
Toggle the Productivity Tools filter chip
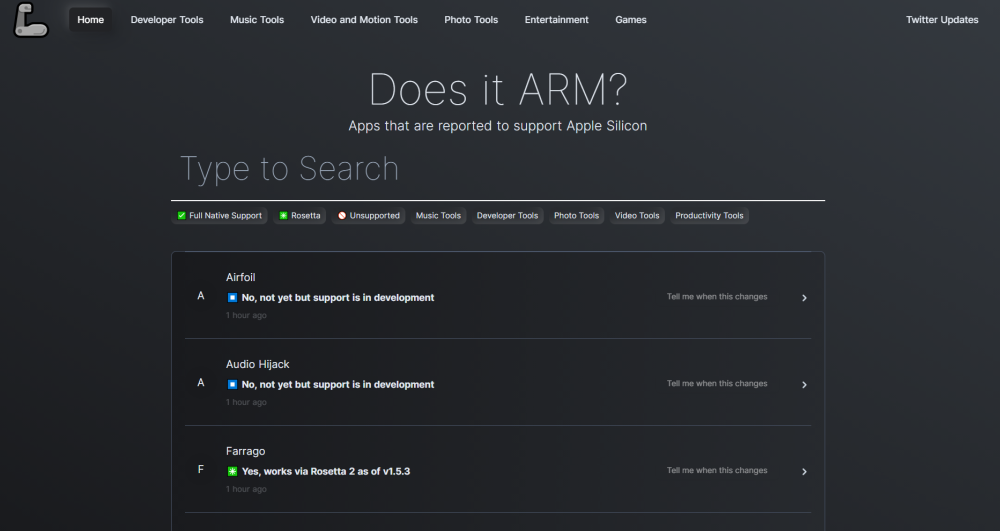point(709,215)
